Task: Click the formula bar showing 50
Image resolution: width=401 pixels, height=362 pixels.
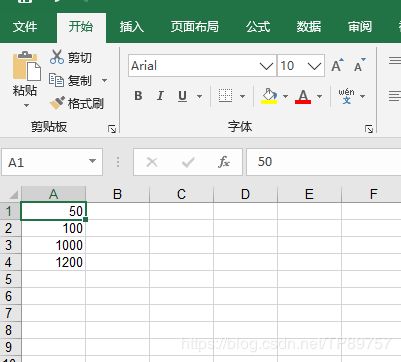Action: tap(323, 162)
